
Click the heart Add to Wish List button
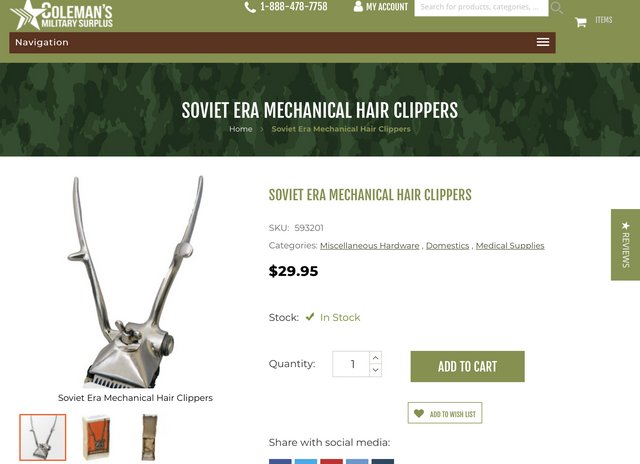[444, 413]
